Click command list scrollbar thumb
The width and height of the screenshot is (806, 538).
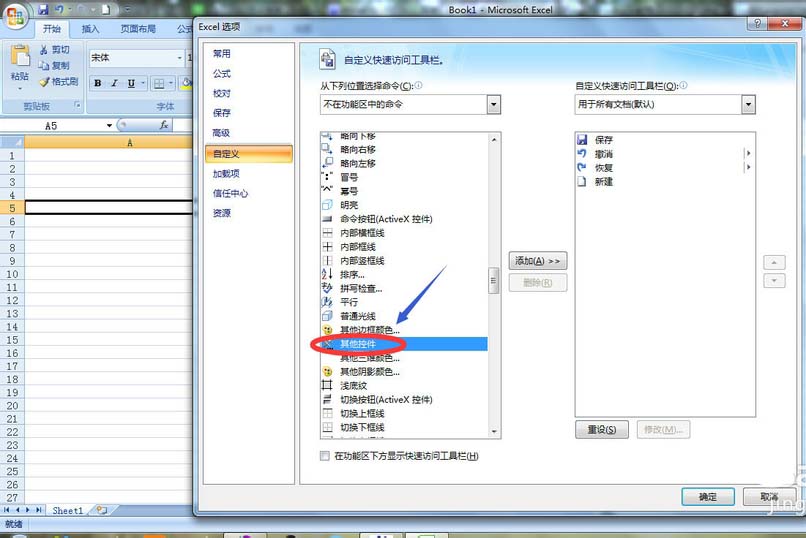coord(493,280)
